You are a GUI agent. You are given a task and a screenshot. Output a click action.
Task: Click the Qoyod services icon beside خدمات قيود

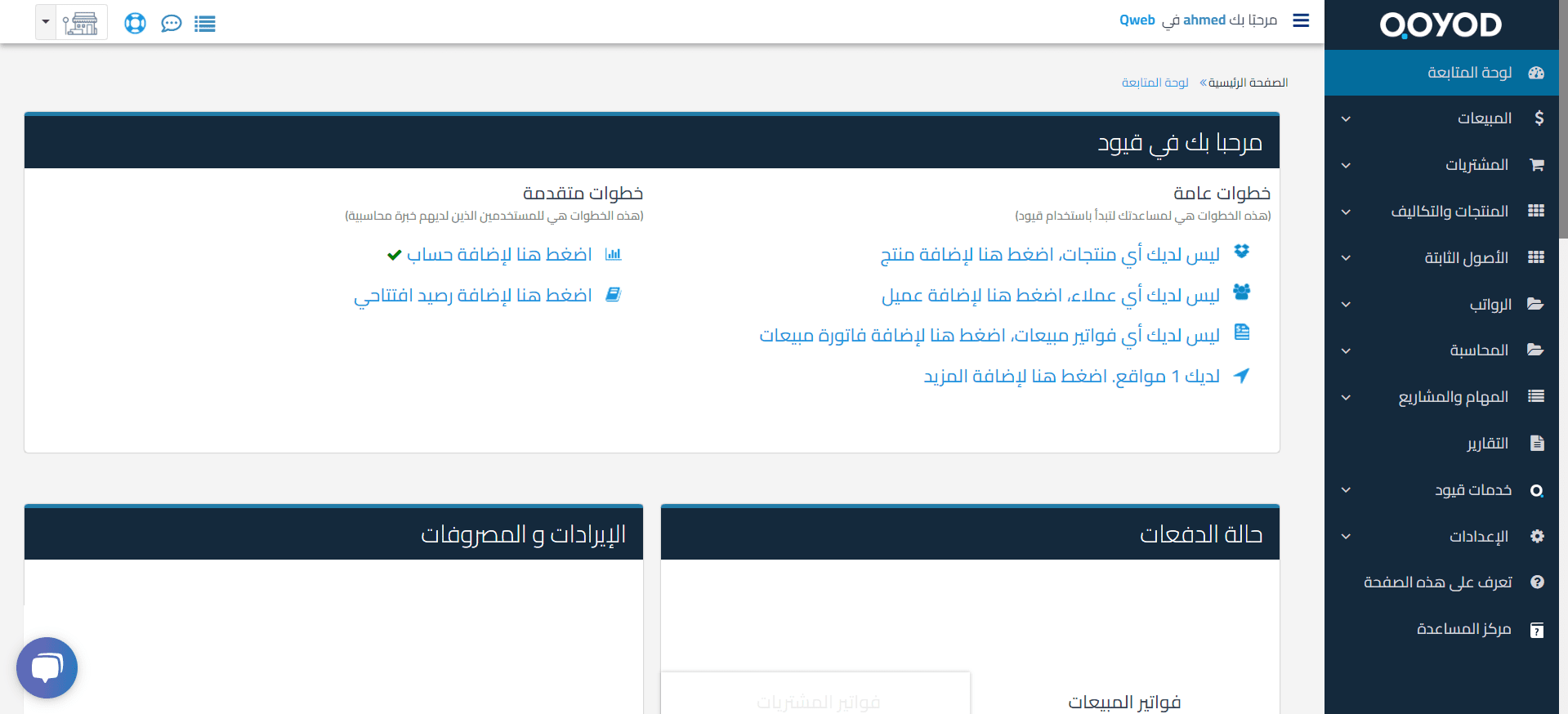pos(1537,490)
